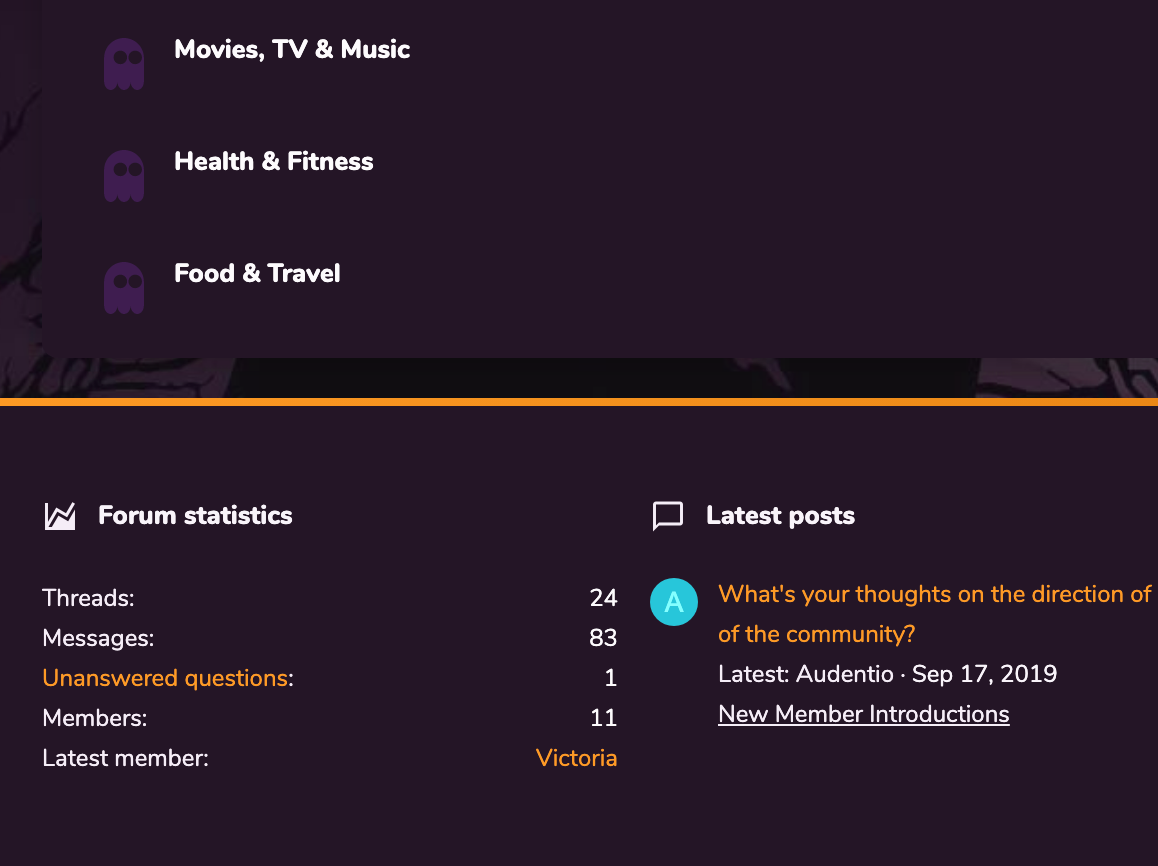Click the ghost icon beside Health & Fitness
Viewport: 1158px width, 866px height.
[x=124, y=176]
